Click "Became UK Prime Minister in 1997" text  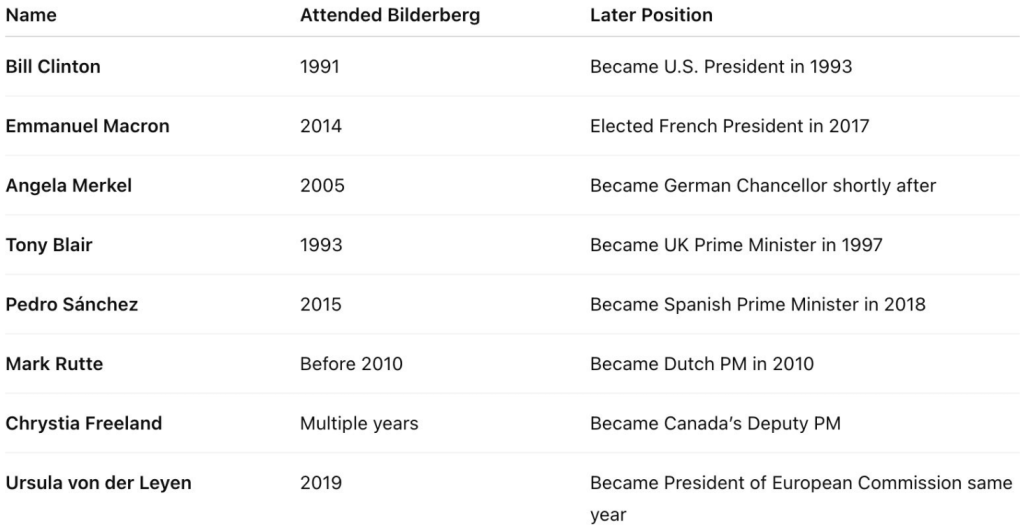(736, 245)
